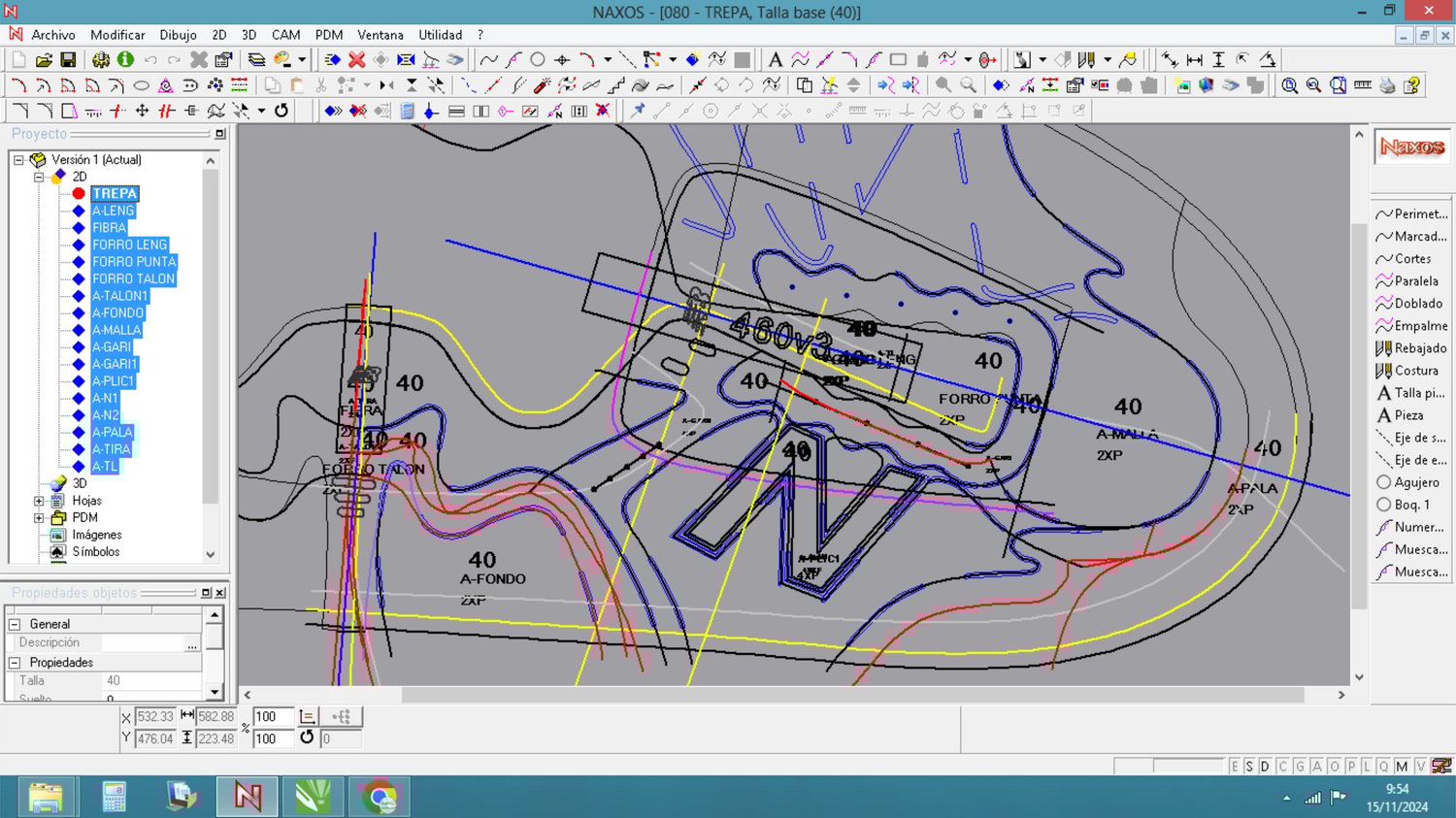Click the Open file folder icon
The width and height of the screenshot is (1456, 818).
44,60
